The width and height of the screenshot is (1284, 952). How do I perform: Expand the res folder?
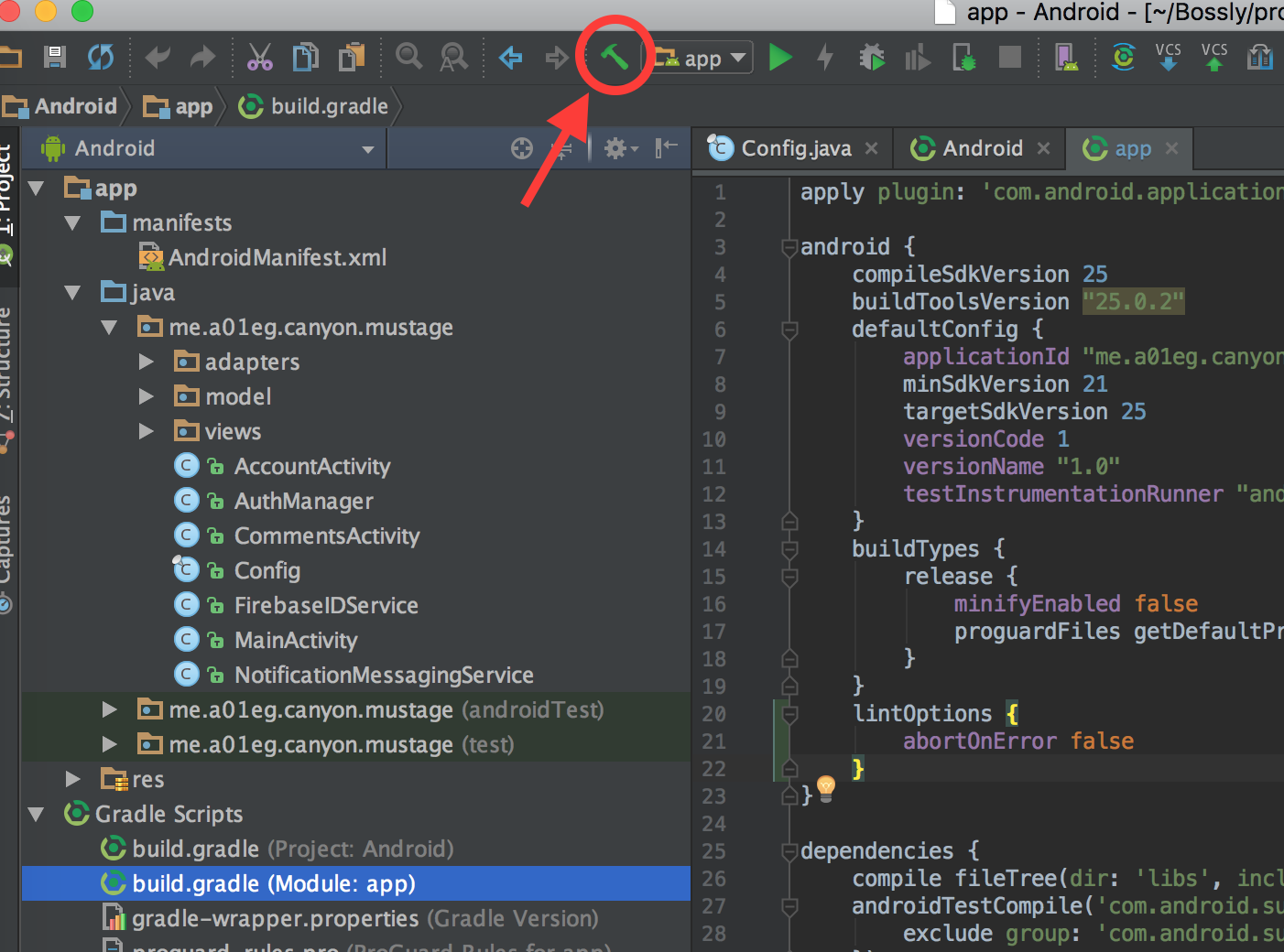coord(72,780)
